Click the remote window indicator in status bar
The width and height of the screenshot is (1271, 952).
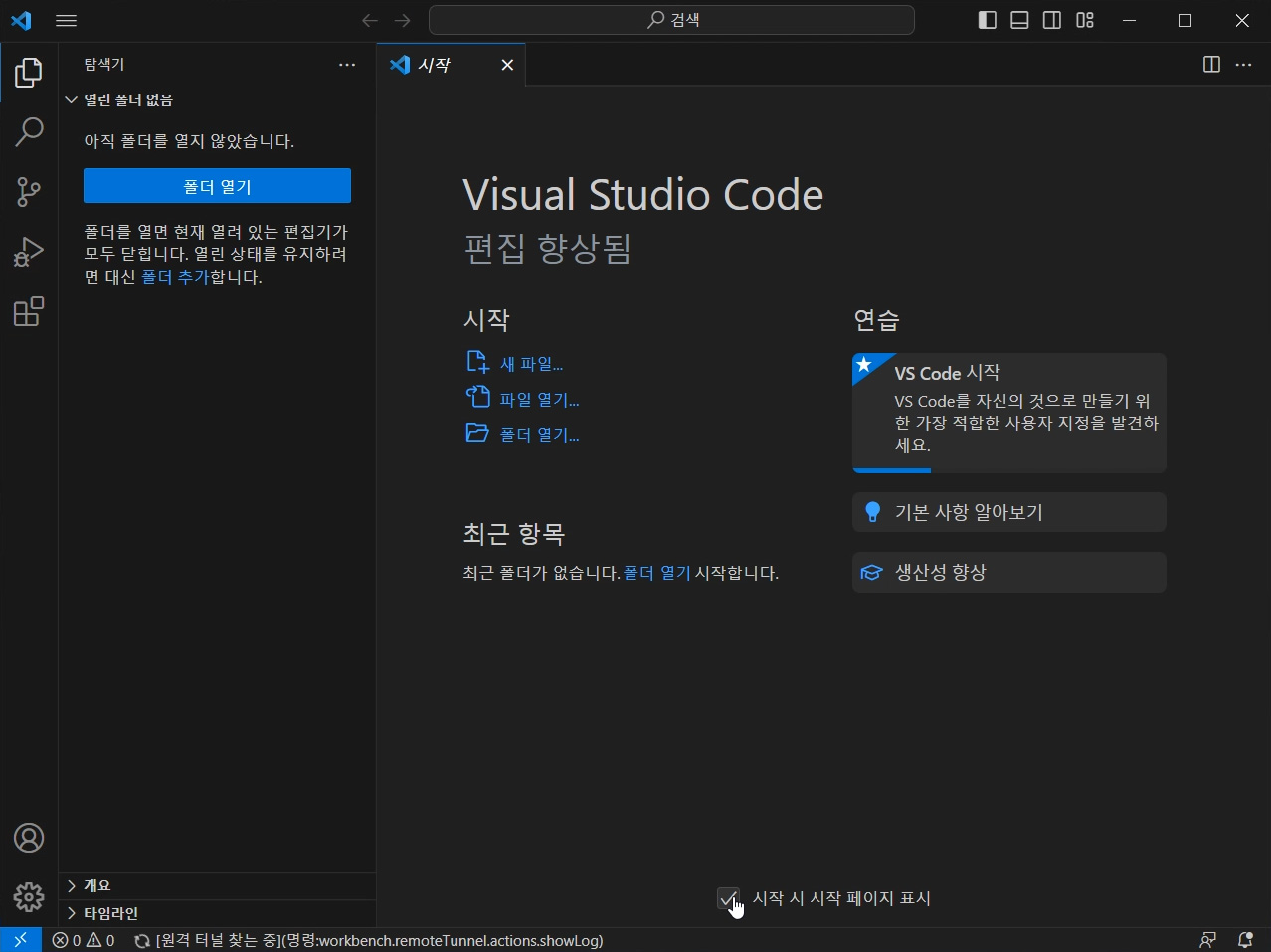(21, 940)
